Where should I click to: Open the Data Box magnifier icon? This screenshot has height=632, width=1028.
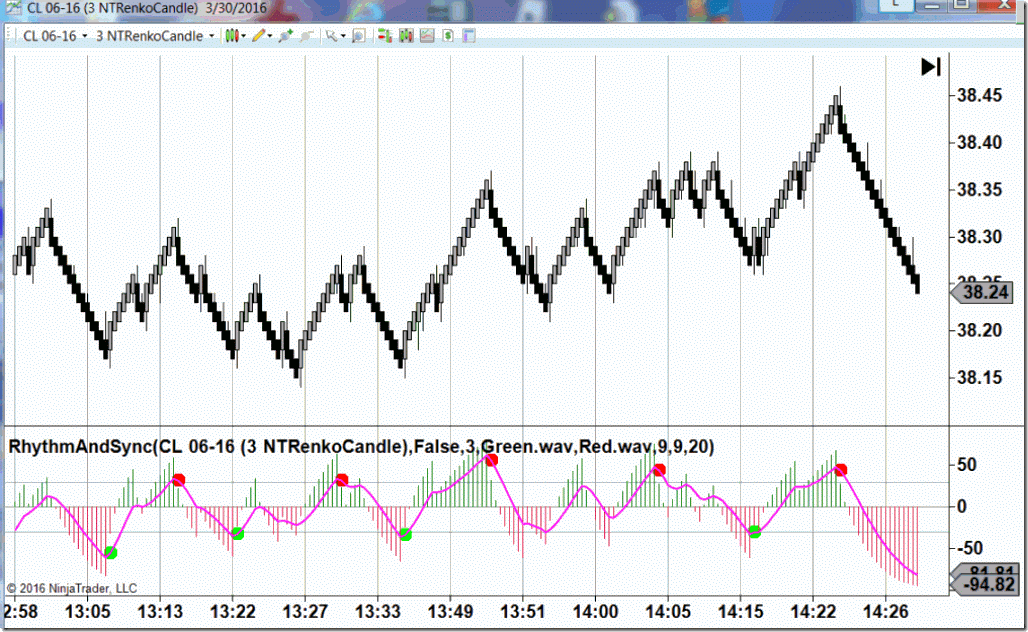tap(358, 36)
